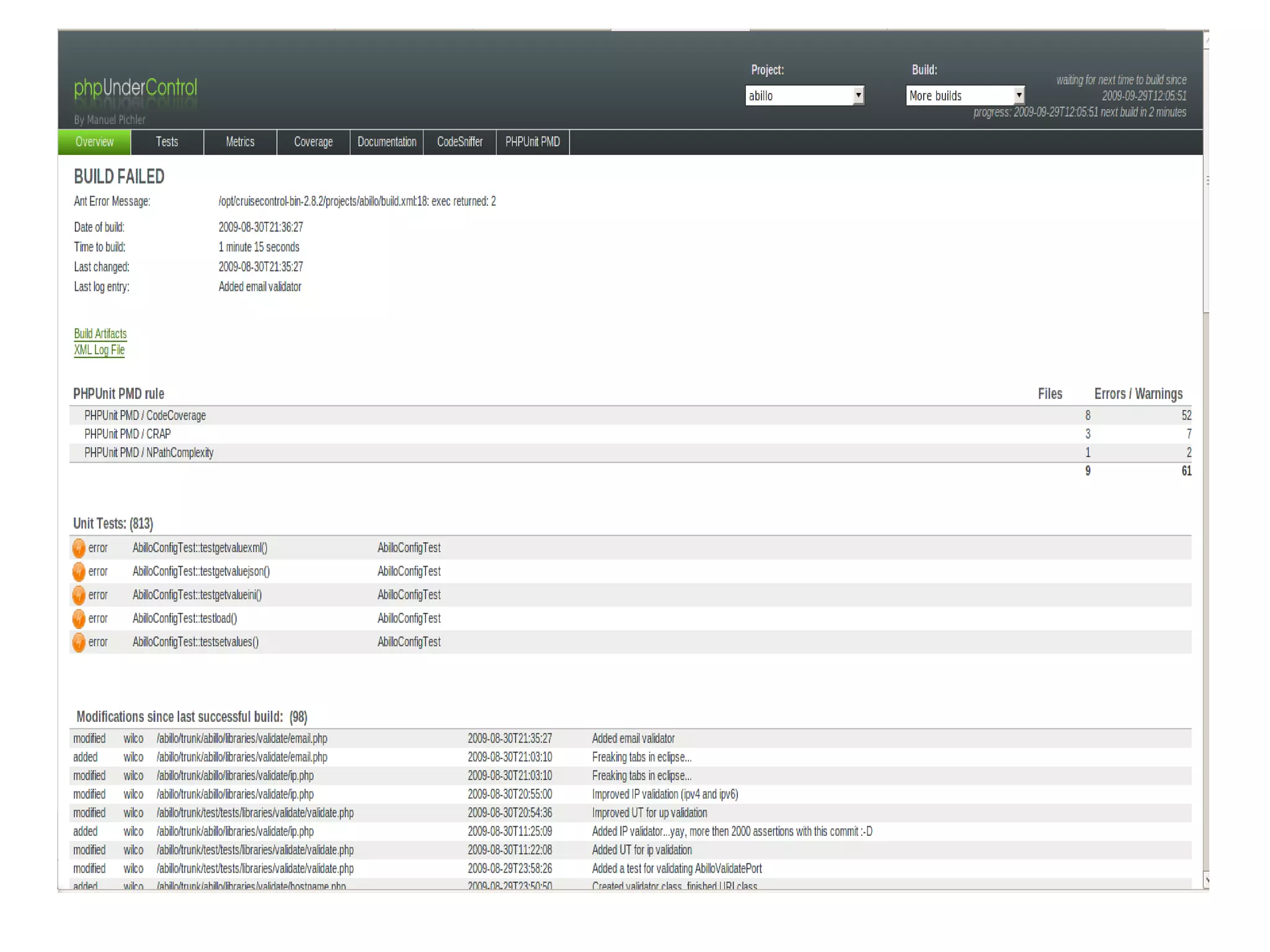
Task: Select the PHPUnit PMD tab
Action: pyautogui.click(x=533, y=142)
